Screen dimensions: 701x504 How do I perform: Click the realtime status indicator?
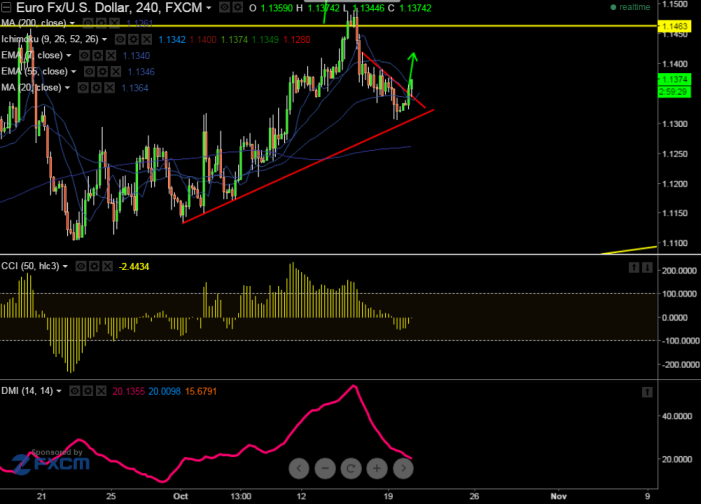630,7
